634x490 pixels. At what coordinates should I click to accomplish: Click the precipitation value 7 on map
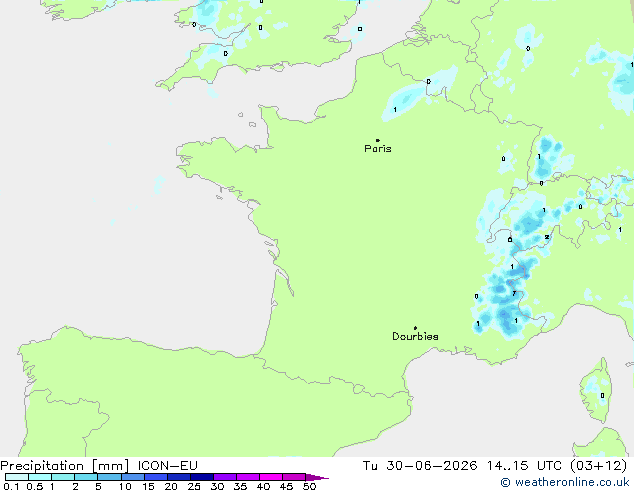514,294
